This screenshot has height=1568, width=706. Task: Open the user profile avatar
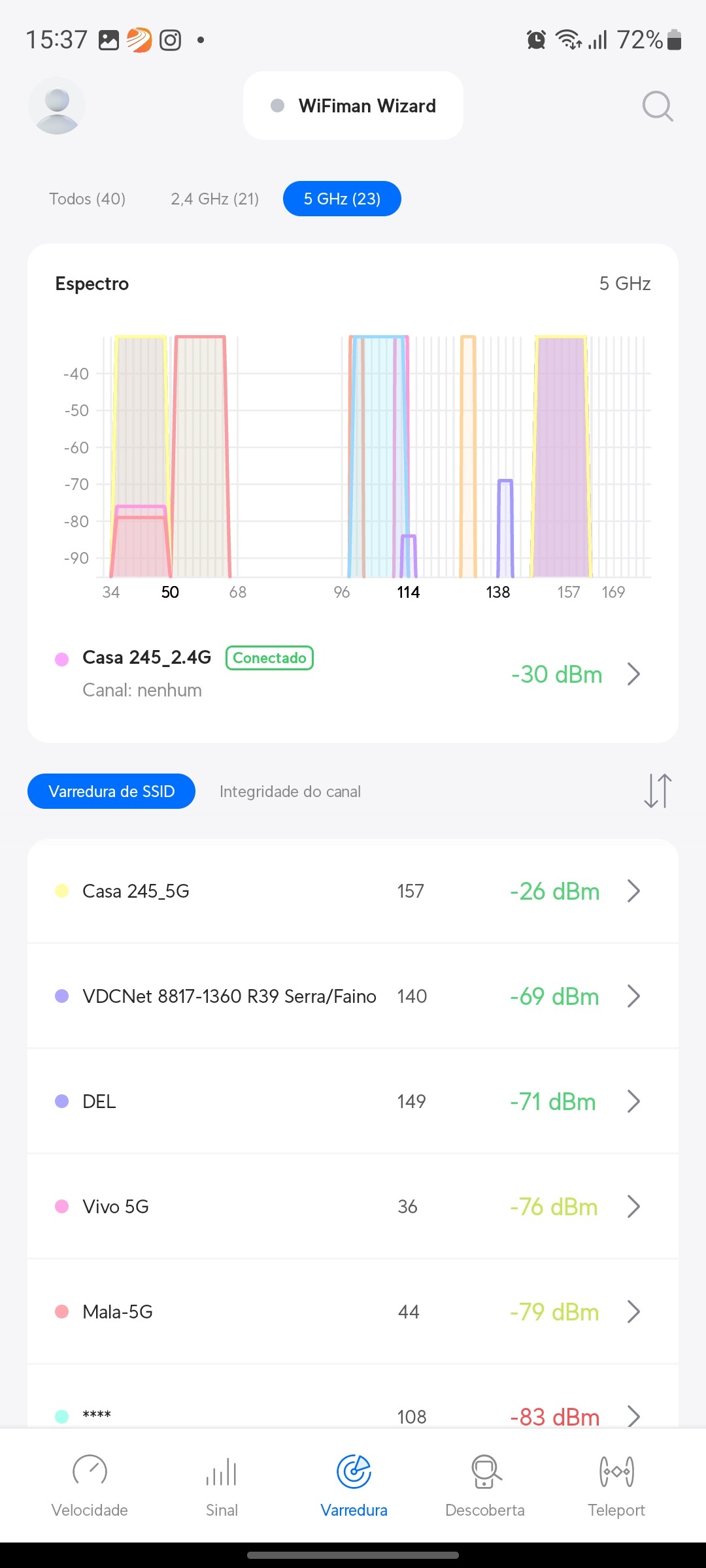pos(57,106)
